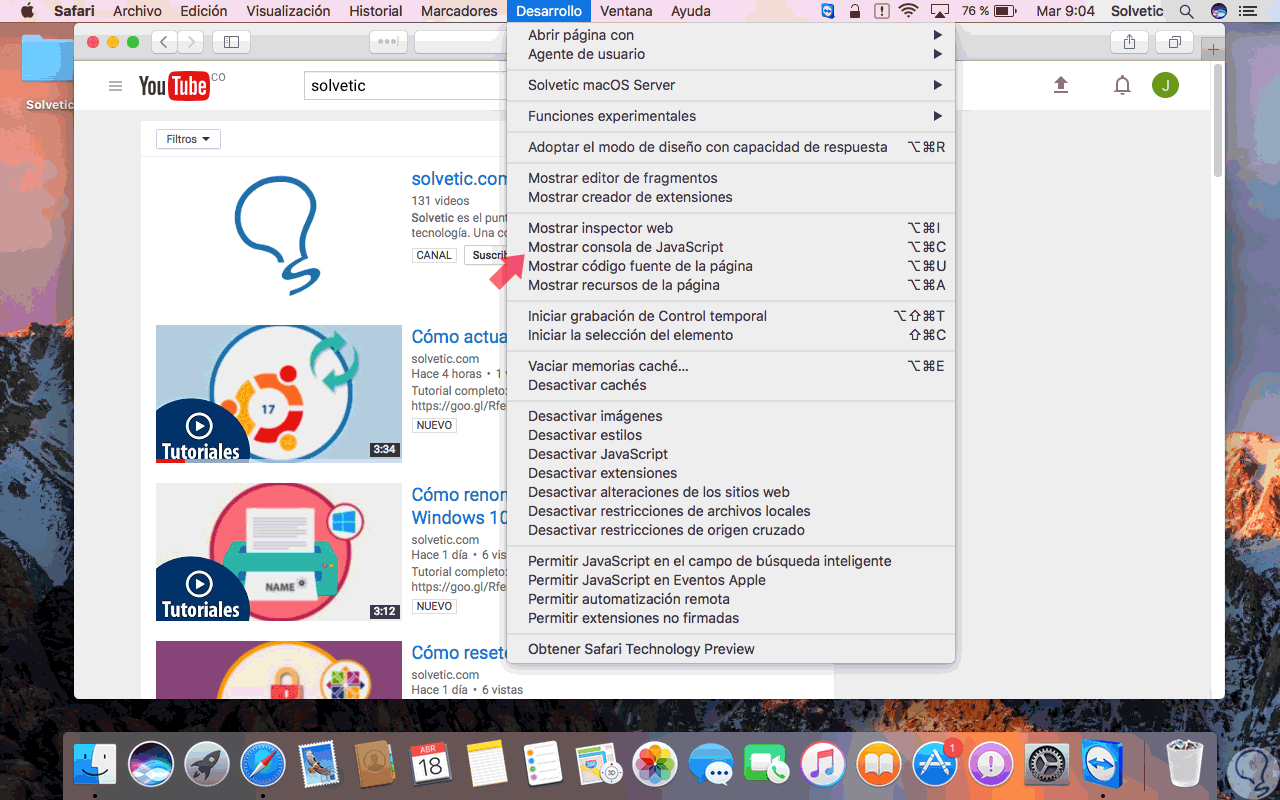Open iBooks orange icon in Dock
Screen dimensions: 1280x800
coord(879,765)
